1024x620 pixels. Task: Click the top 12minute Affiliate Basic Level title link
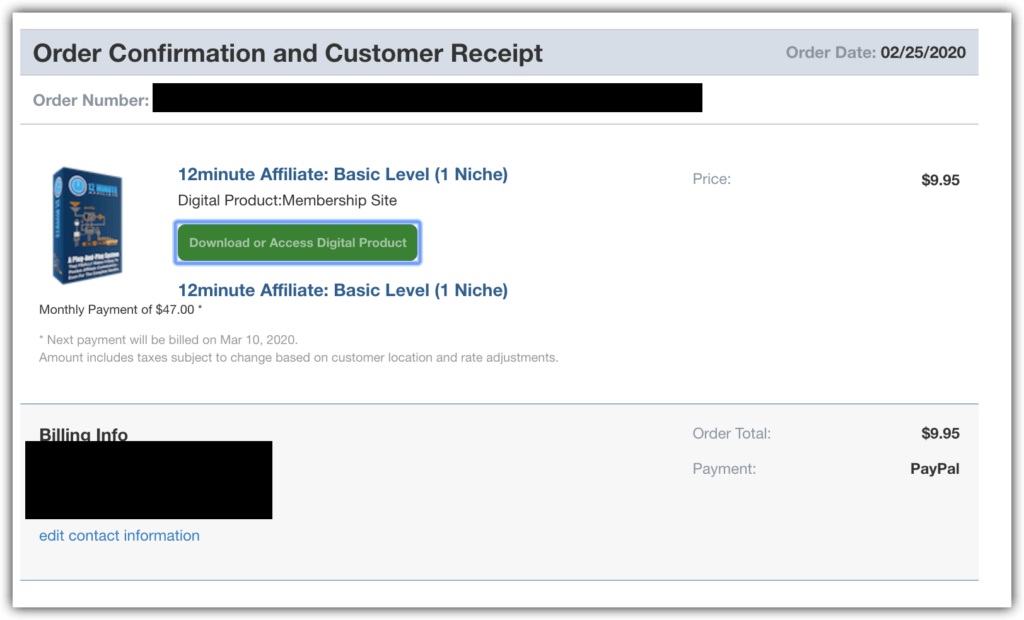[343, 174]
